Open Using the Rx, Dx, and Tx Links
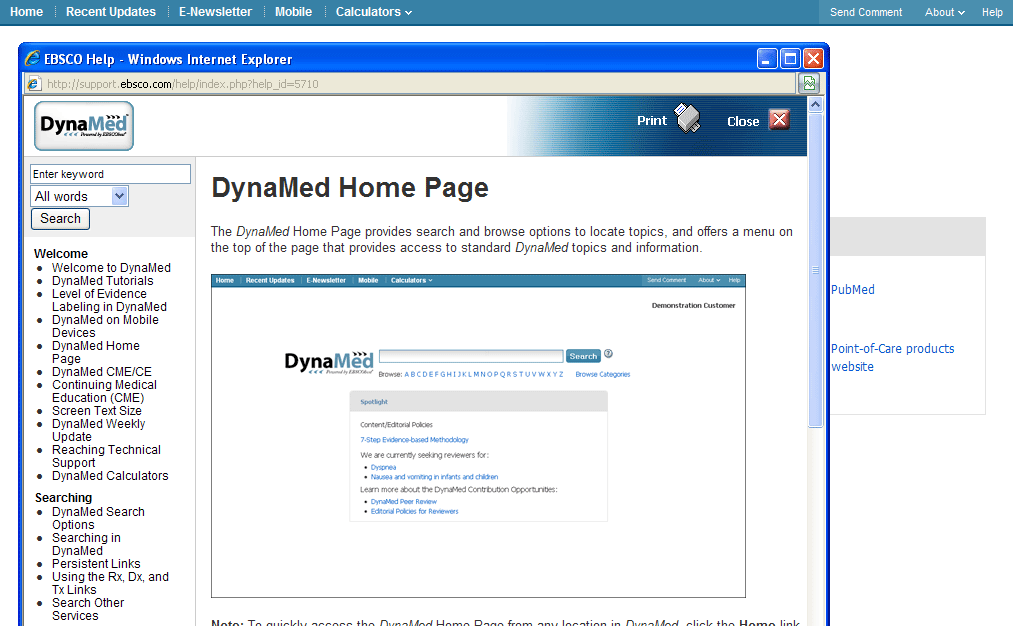This screenshot has height=626, width=1013. pyautogui.click(x=110, y=583)
